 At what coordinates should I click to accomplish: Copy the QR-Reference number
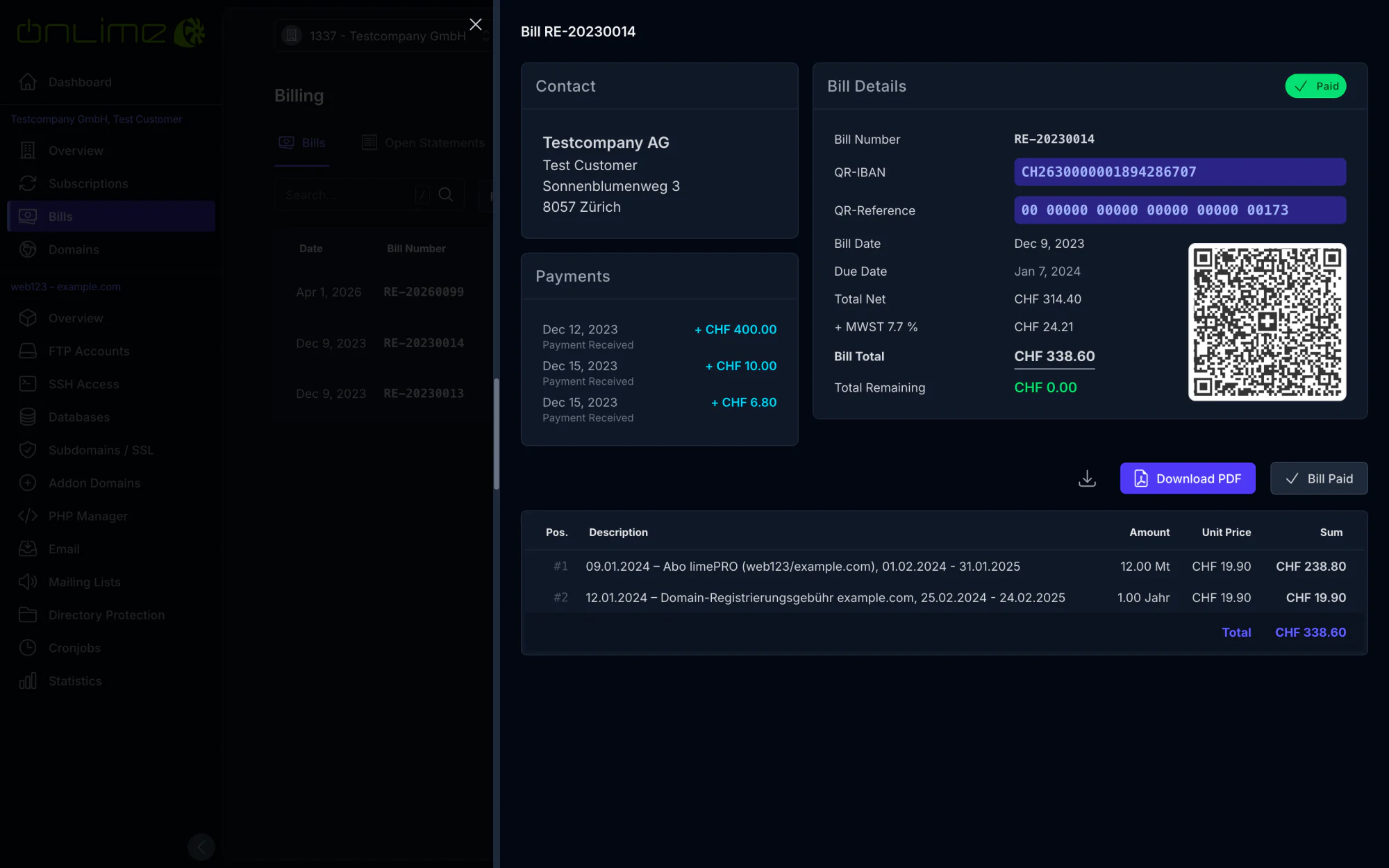pos(1180,210)
